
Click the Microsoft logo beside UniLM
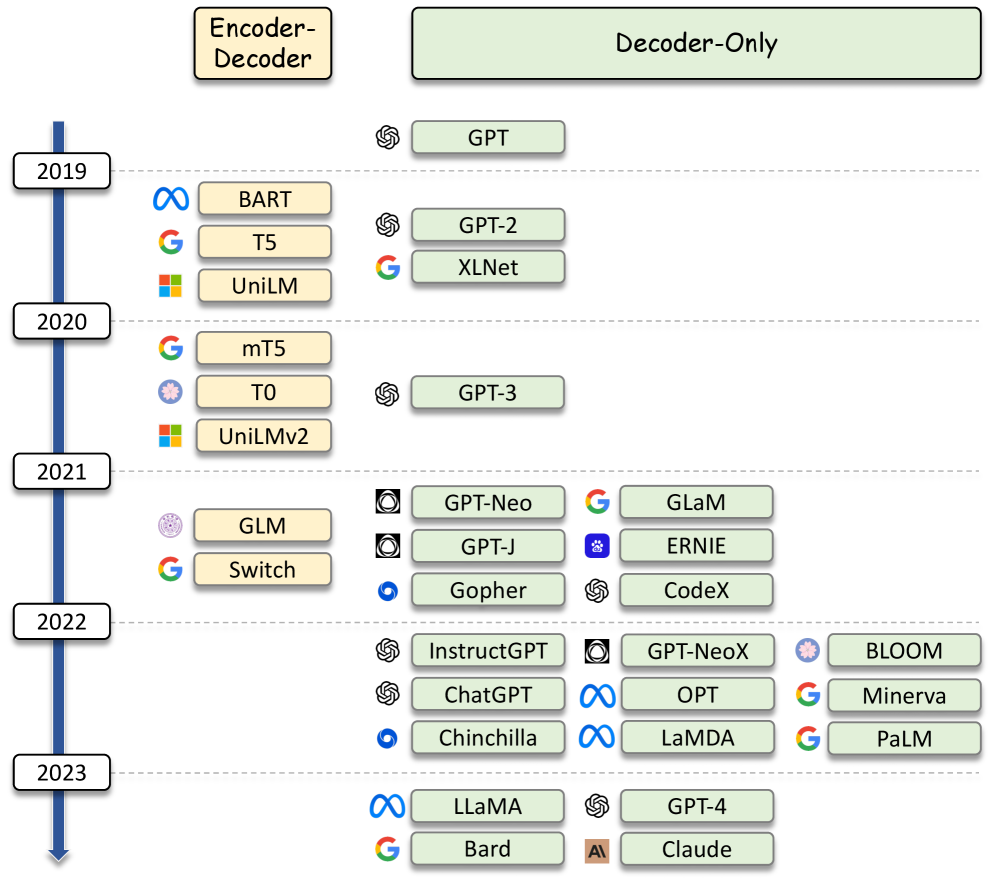[170, 286]
